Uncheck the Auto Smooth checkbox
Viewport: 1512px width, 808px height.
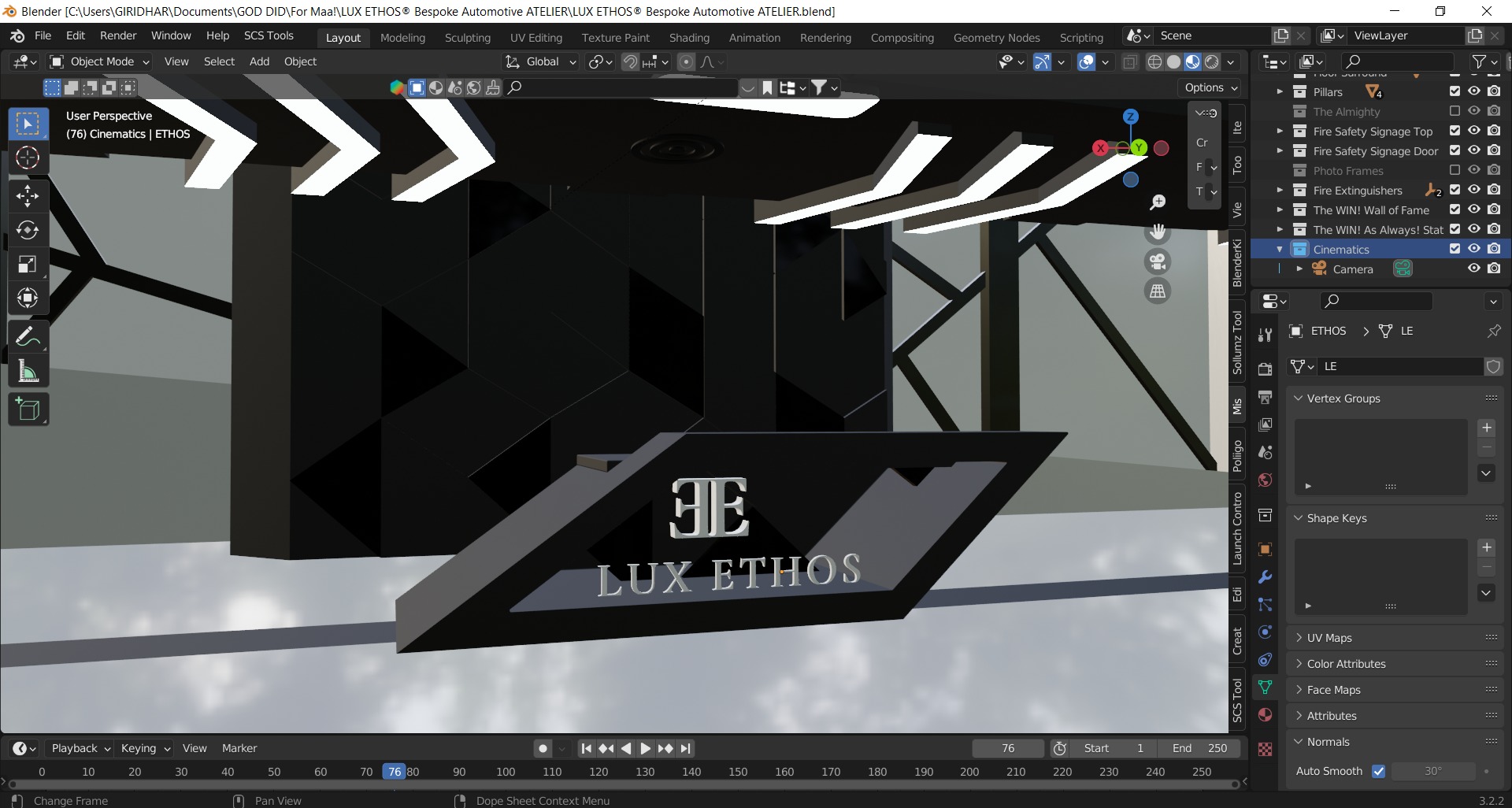pyautogui.click(x=1379, y=772)
